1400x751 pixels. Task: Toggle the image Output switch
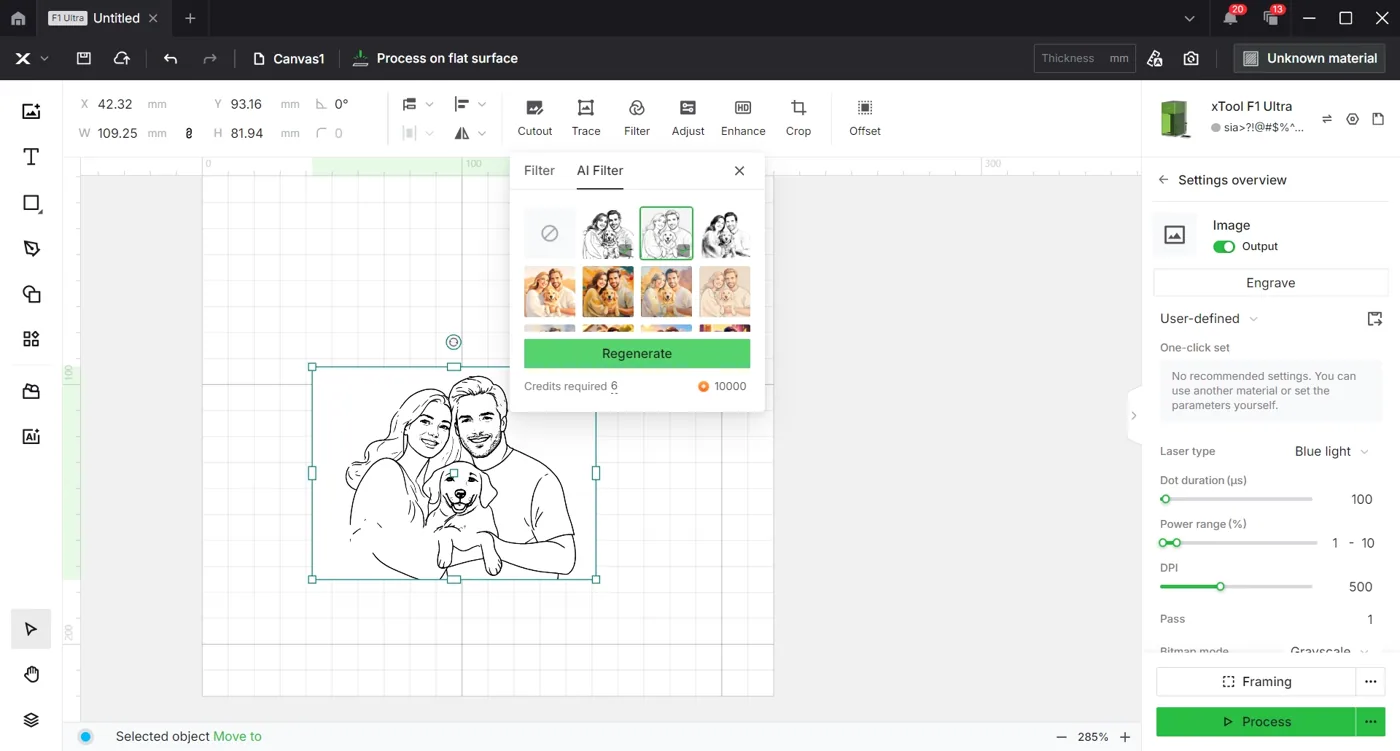(1224, 247)
